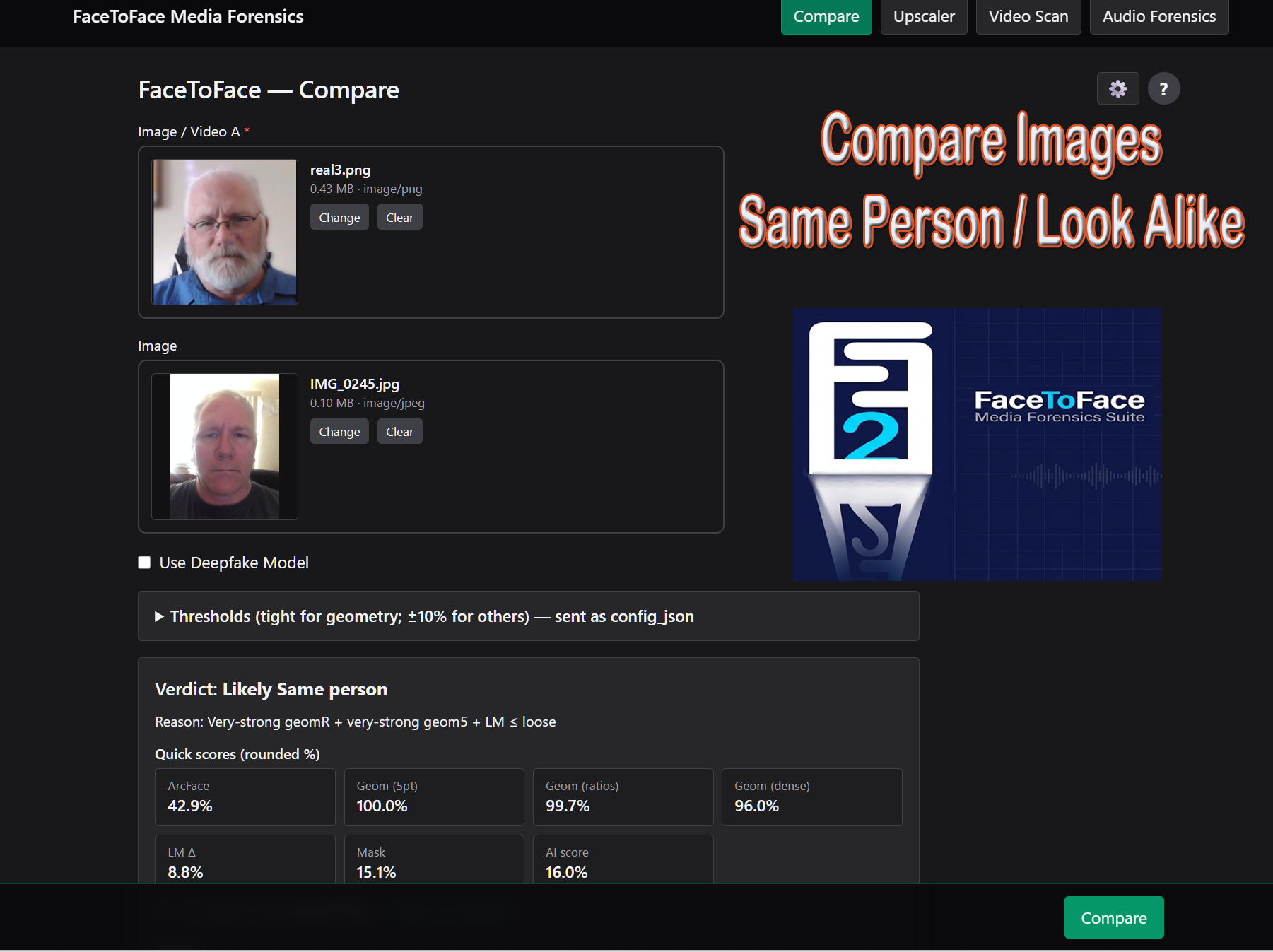This screenshot has height=952, width=1273.
Task: Click the Quick scores (rounded %) heading
Action: pos(237,754)
